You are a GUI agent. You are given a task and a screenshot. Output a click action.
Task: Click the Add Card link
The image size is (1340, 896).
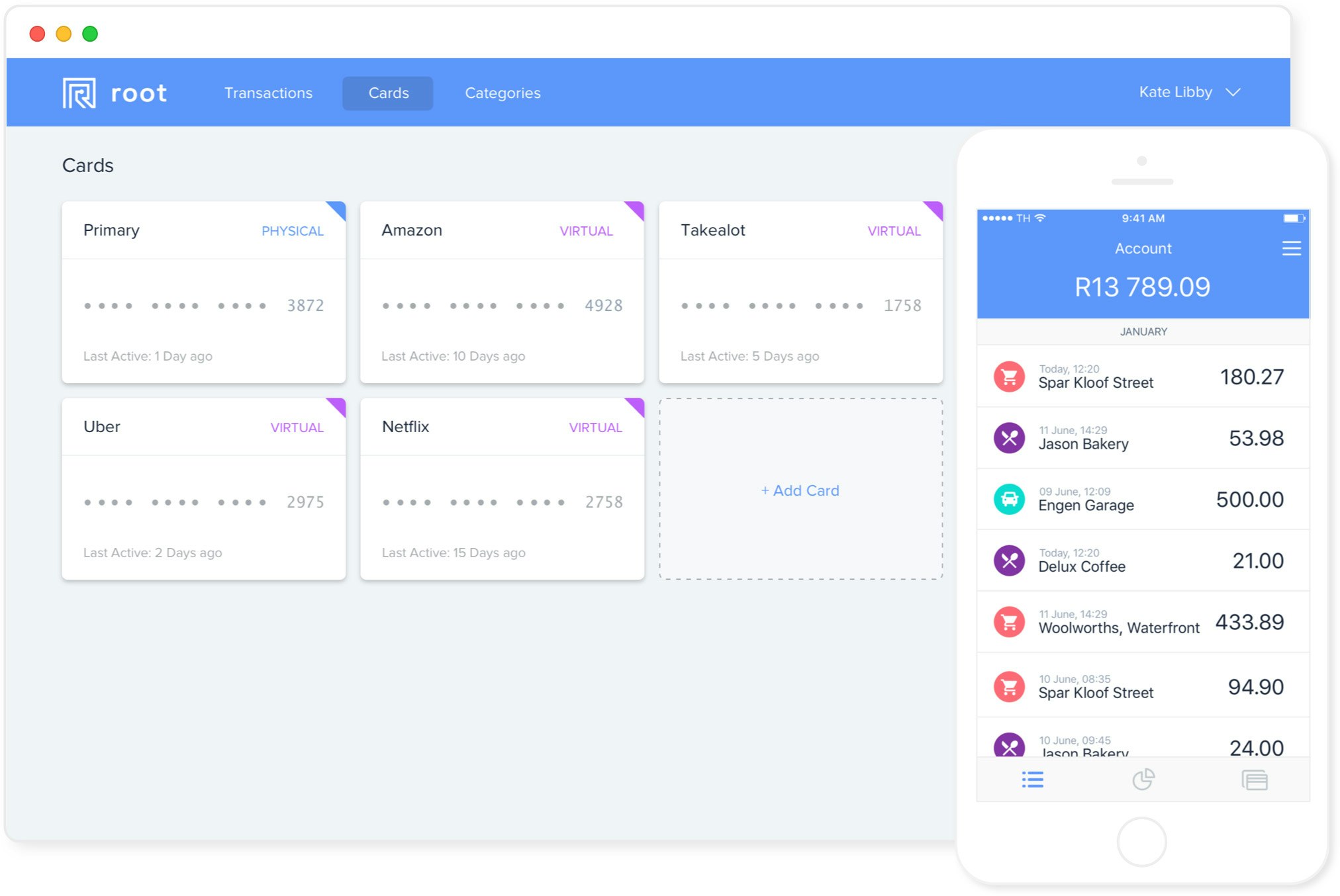tap(800, 490)
